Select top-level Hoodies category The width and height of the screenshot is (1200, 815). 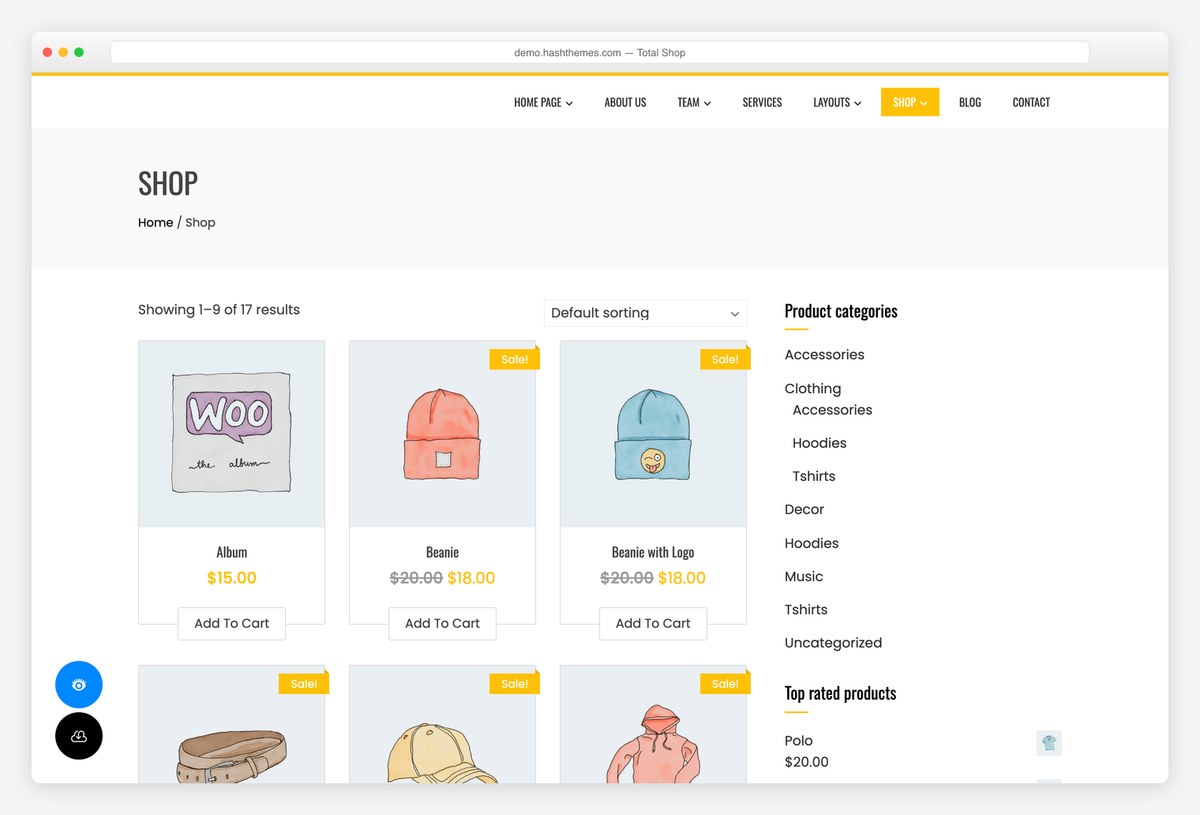click(x=811, y=543)
